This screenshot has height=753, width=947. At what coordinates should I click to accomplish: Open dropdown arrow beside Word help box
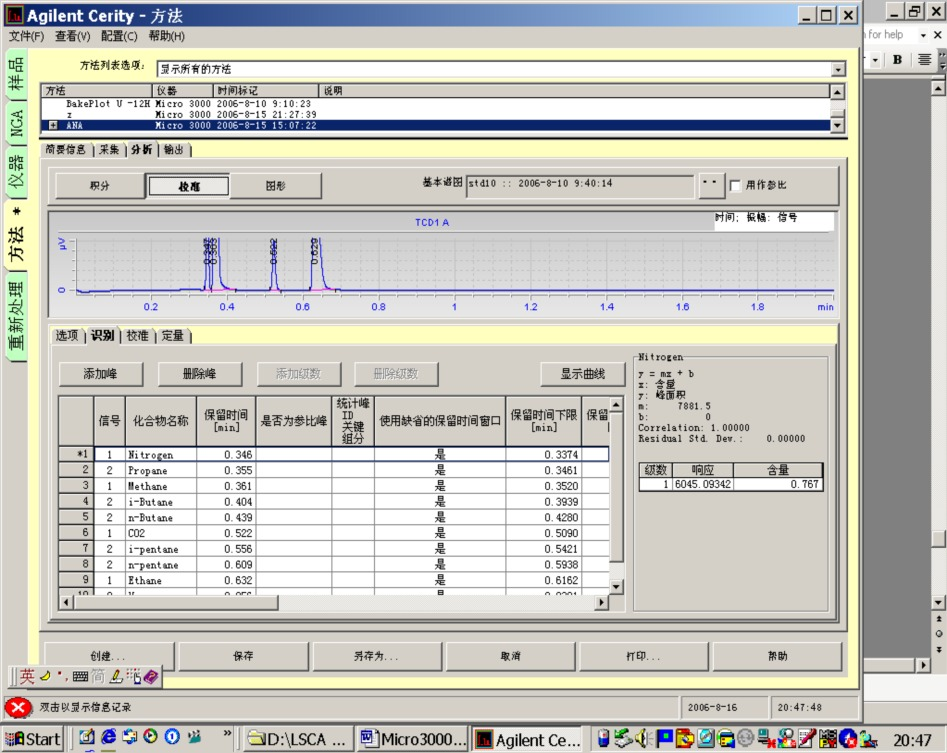[923, 35]
